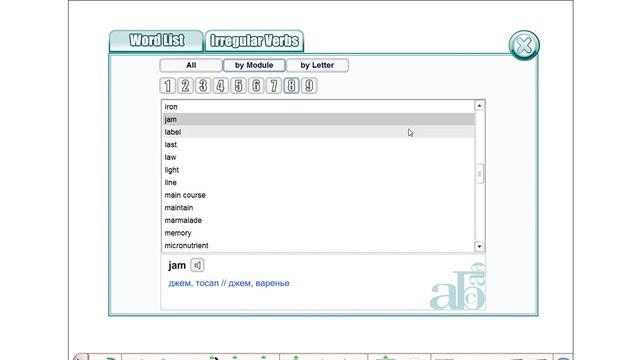Select the word 'maintain'

[318, 208]
